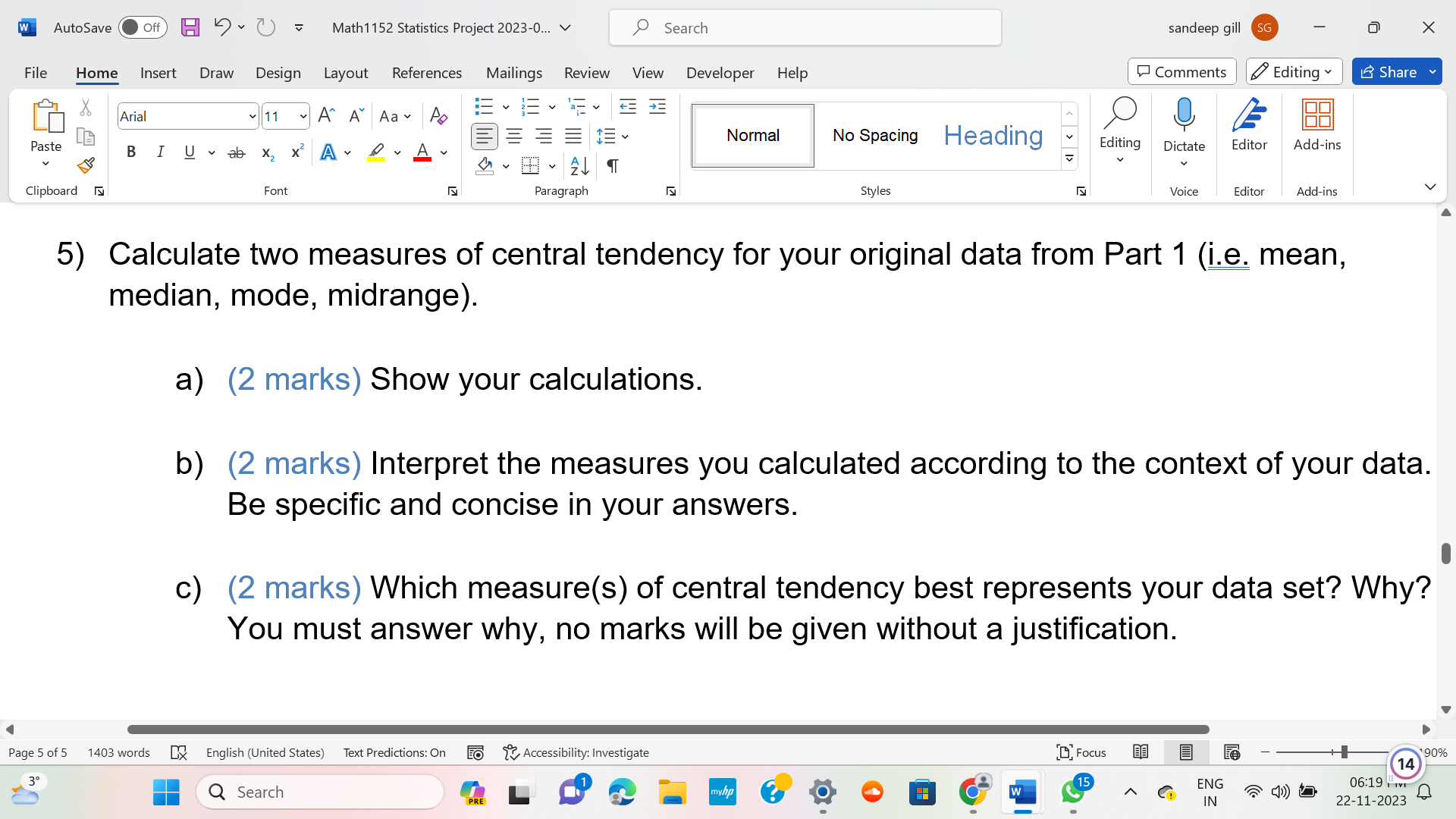1456x819 pixels.
Task: Toggle underline formatting
Action: pos(189,152)
